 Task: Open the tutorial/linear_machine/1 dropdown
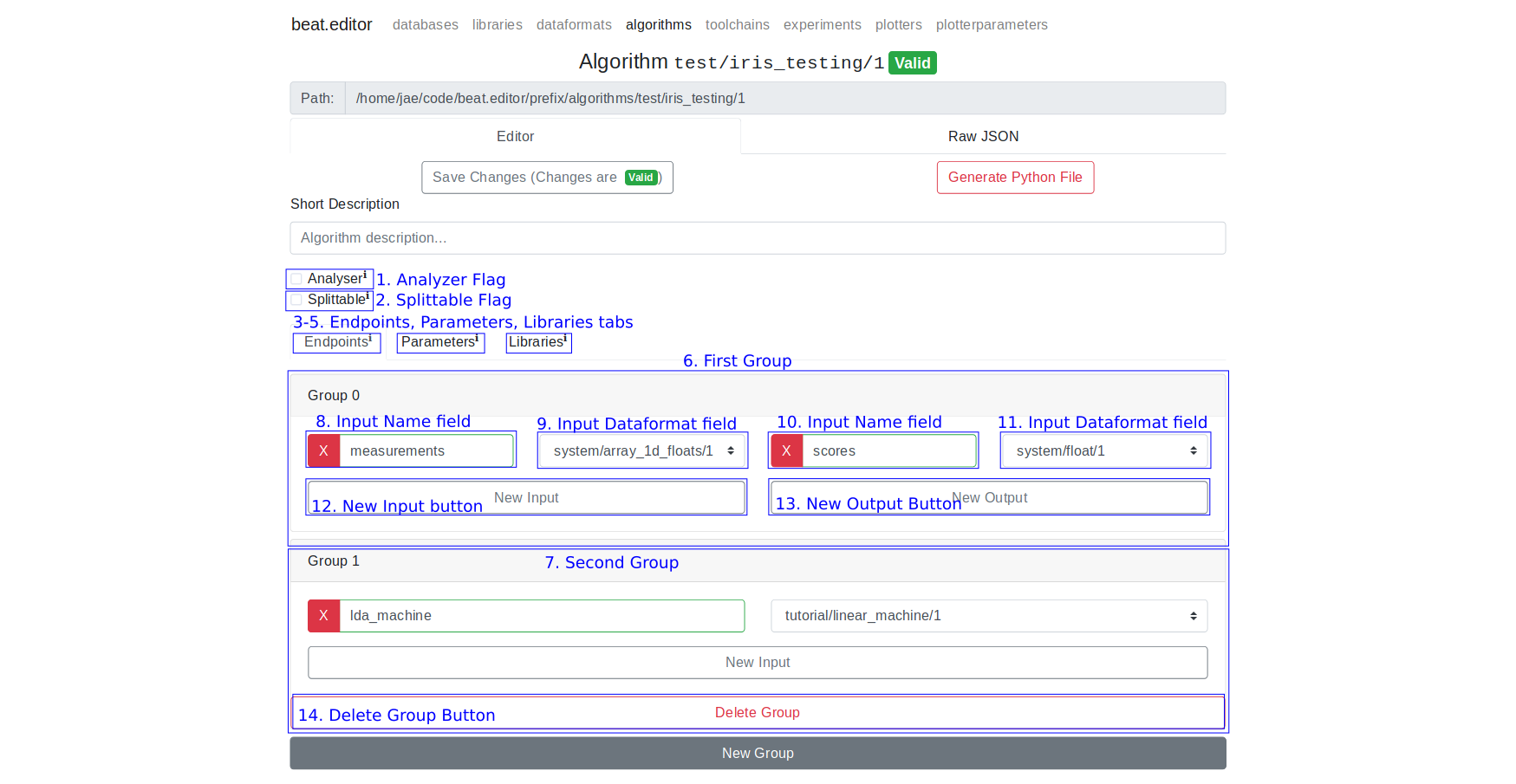click(x=989, y=616)
